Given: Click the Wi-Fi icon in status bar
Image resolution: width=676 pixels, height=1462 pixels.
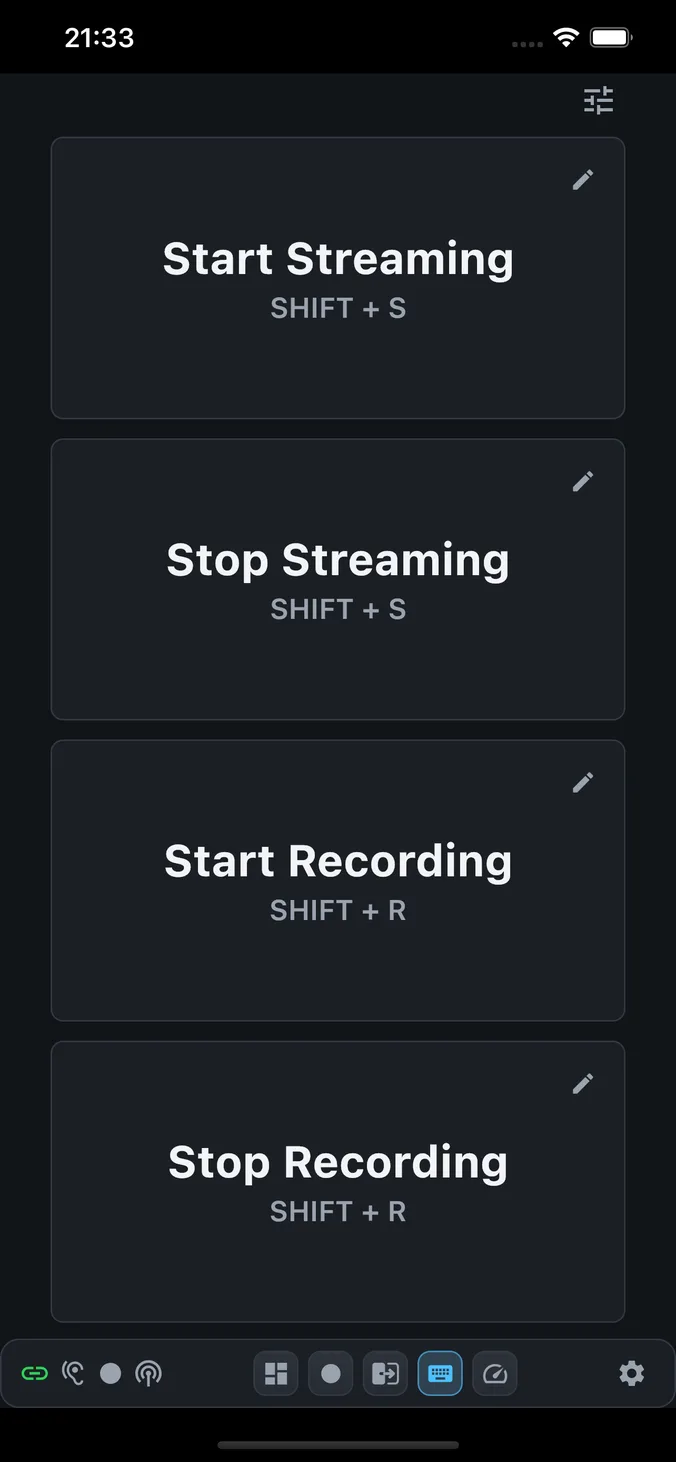Looking at the screenshot, I should pos(566,38).
